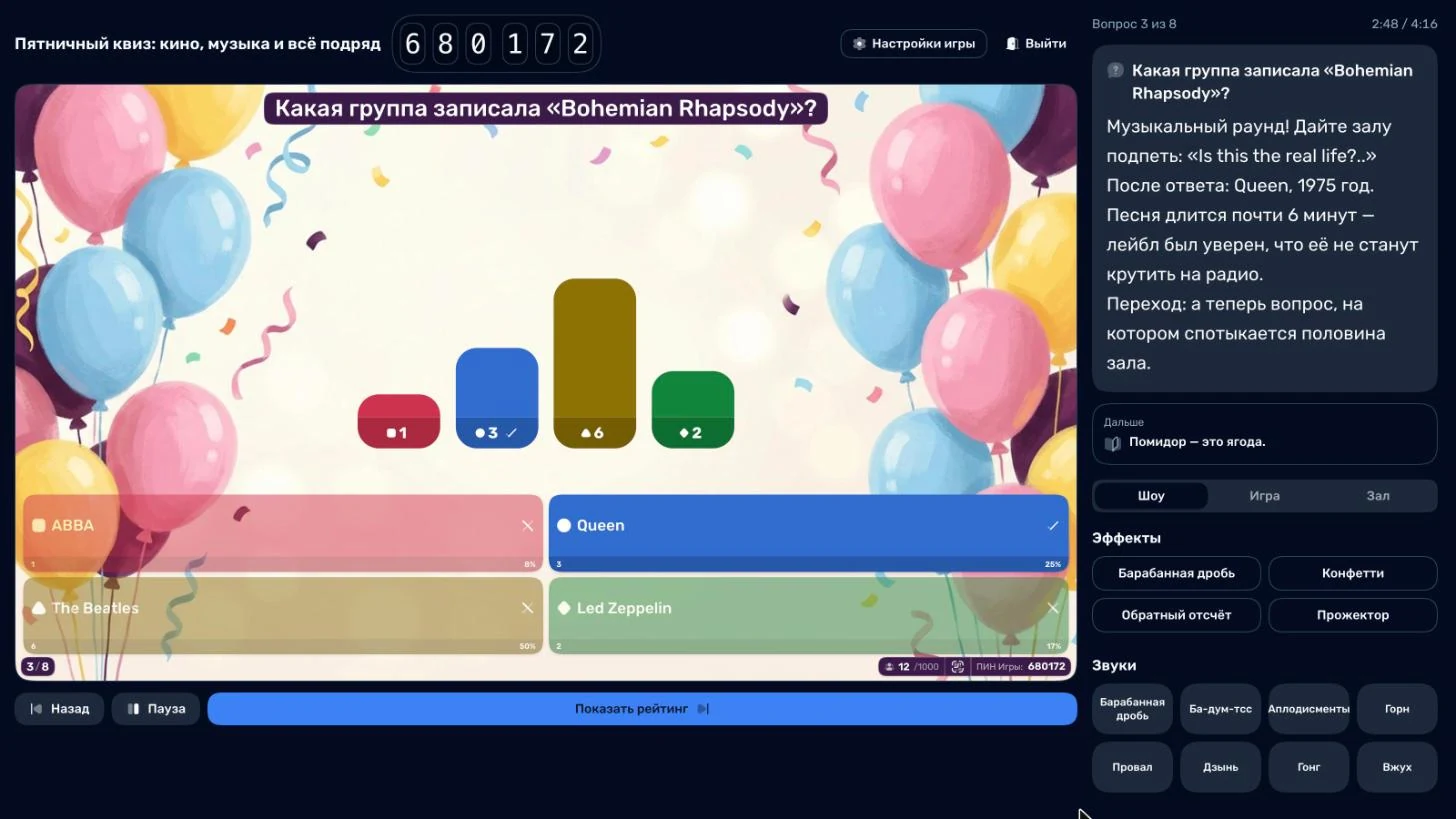
Task: Click the players count icon beside 12/1000
Action: pyautogui.click(x=889, y=667)
